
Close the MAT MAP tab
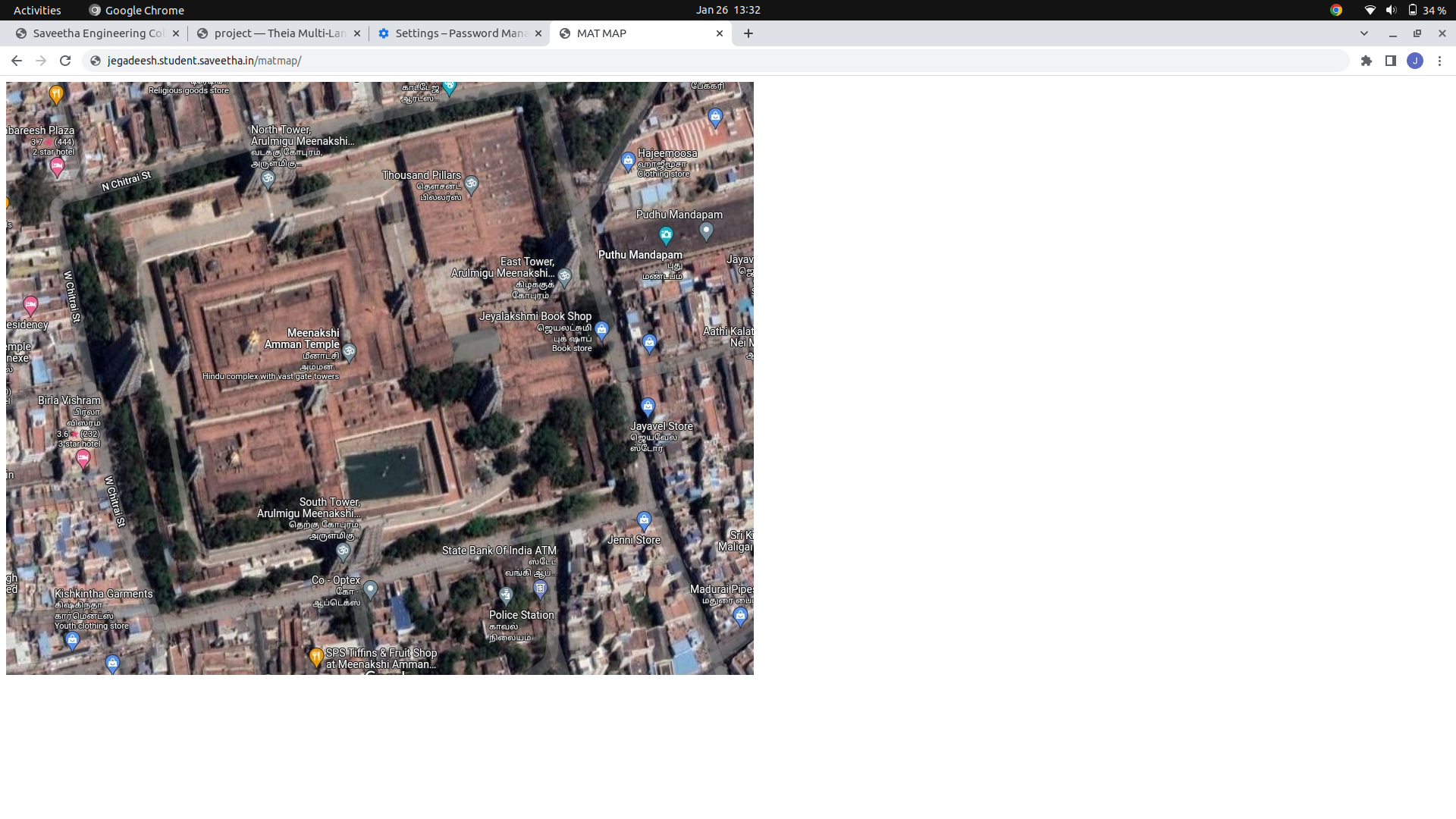coord(719,33)
